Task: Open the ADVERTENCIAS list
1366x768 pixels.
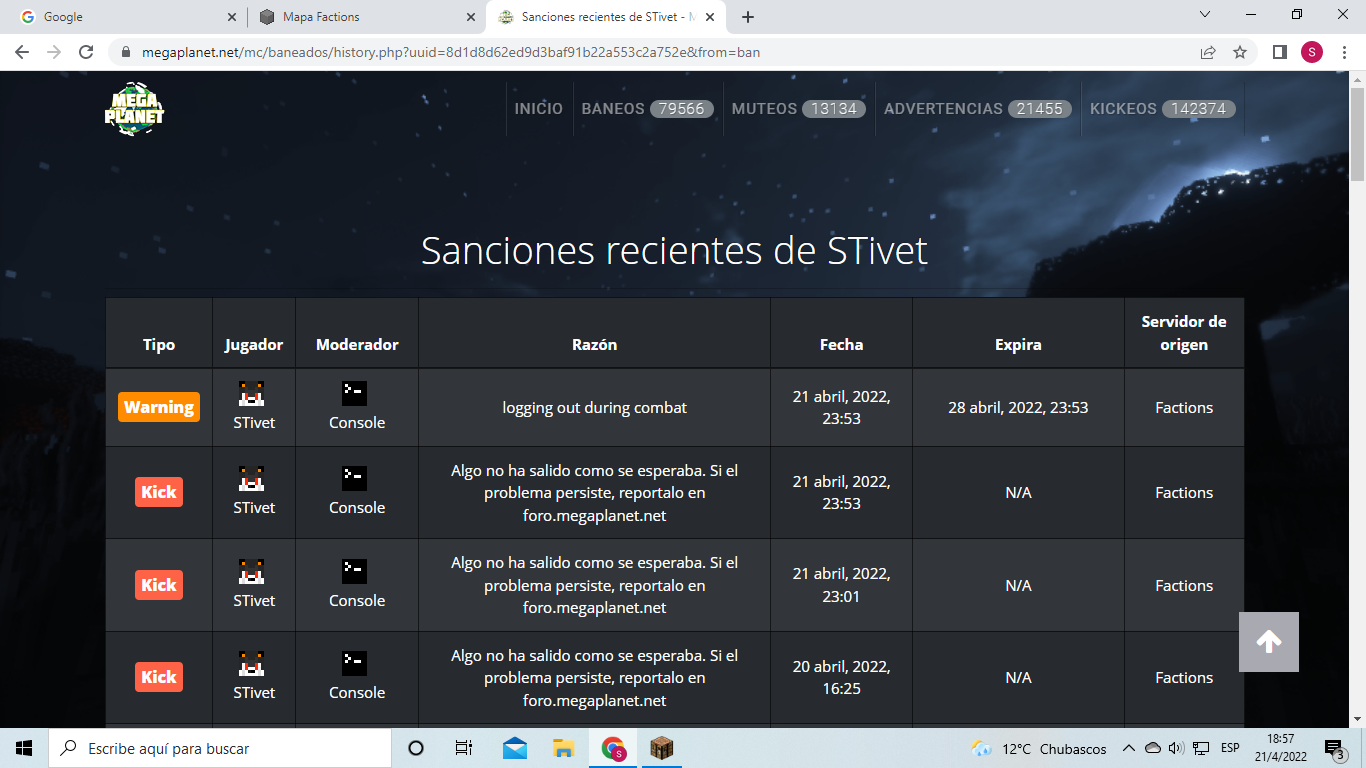Action: (x=977, y=109)
